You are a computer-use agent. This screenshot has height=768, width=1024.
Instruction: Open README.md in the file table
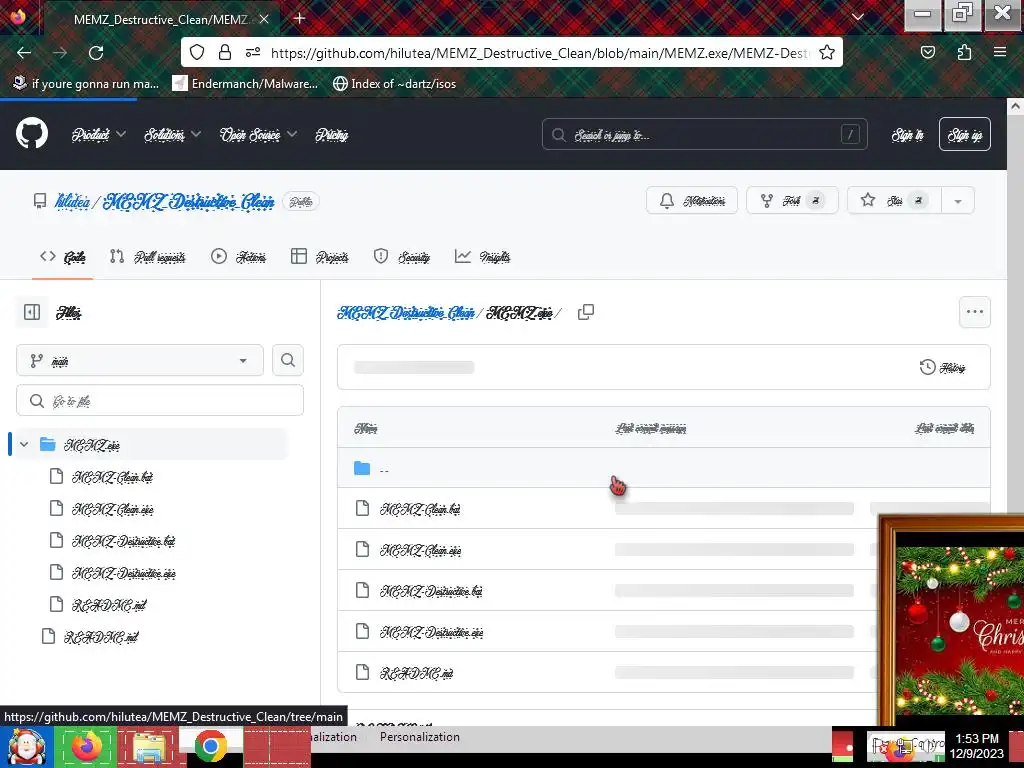(x=417, y=673)
